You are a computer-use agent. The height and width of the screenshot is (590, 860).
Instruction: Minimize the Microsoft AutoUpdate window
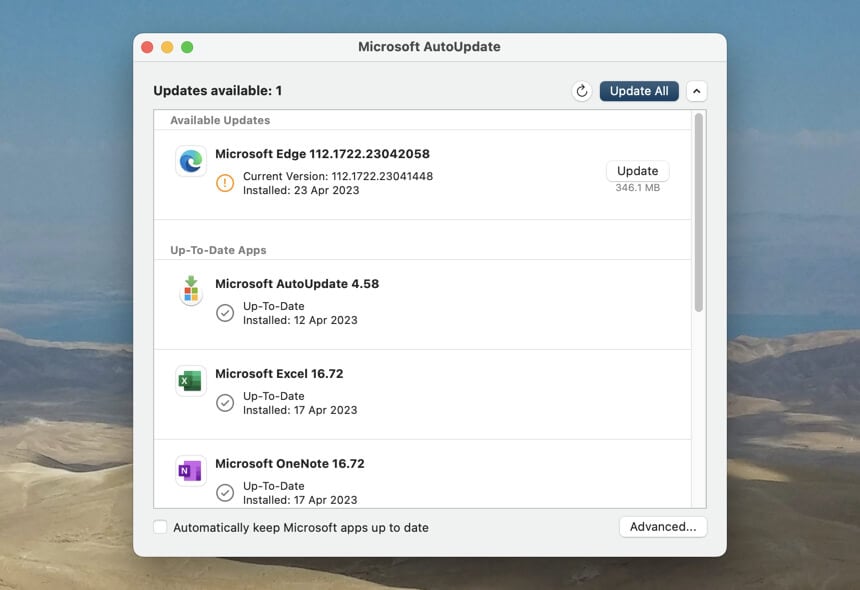[167, 47]
